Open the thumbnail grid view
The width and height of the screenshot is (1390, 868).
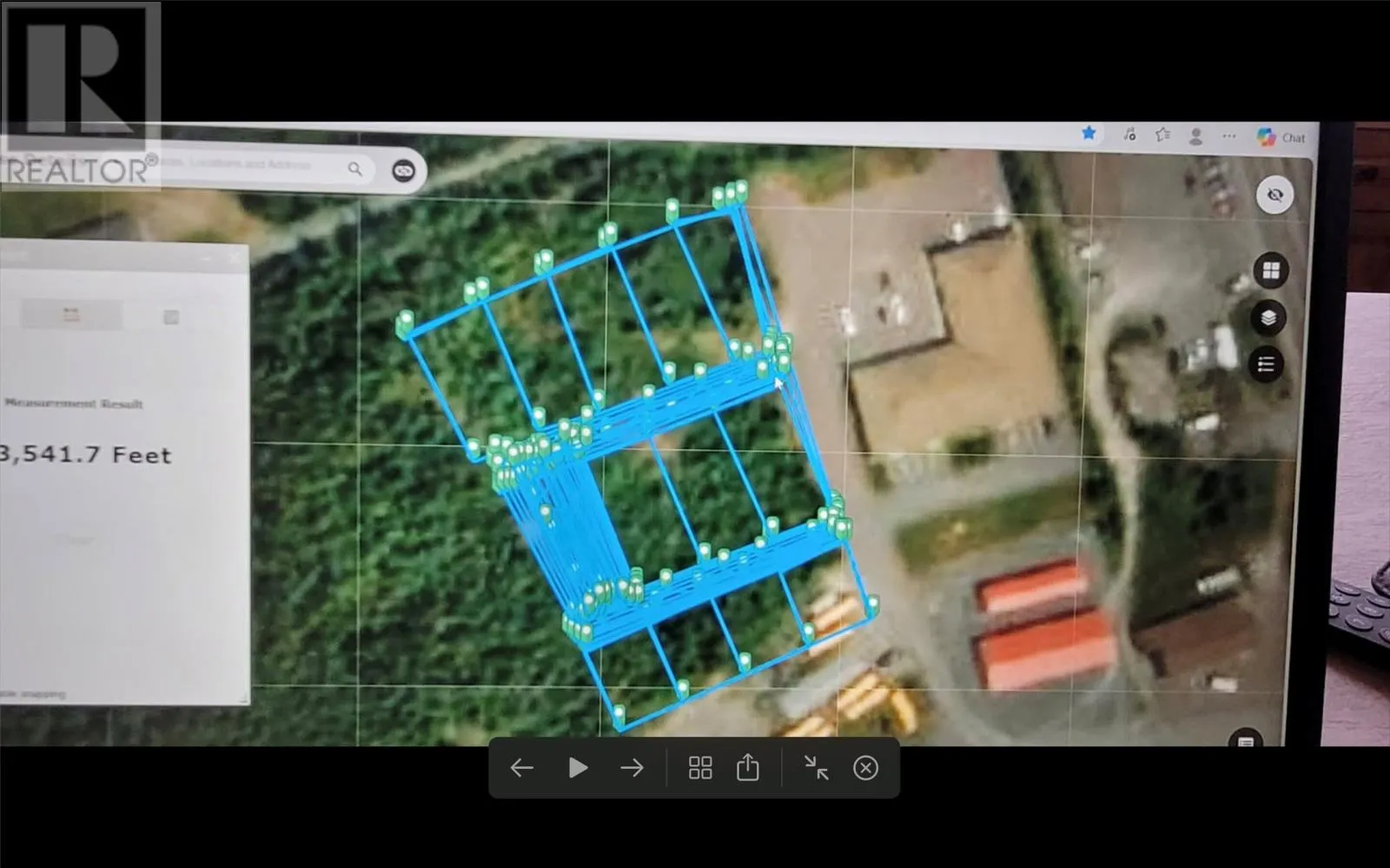pos(700,768)
